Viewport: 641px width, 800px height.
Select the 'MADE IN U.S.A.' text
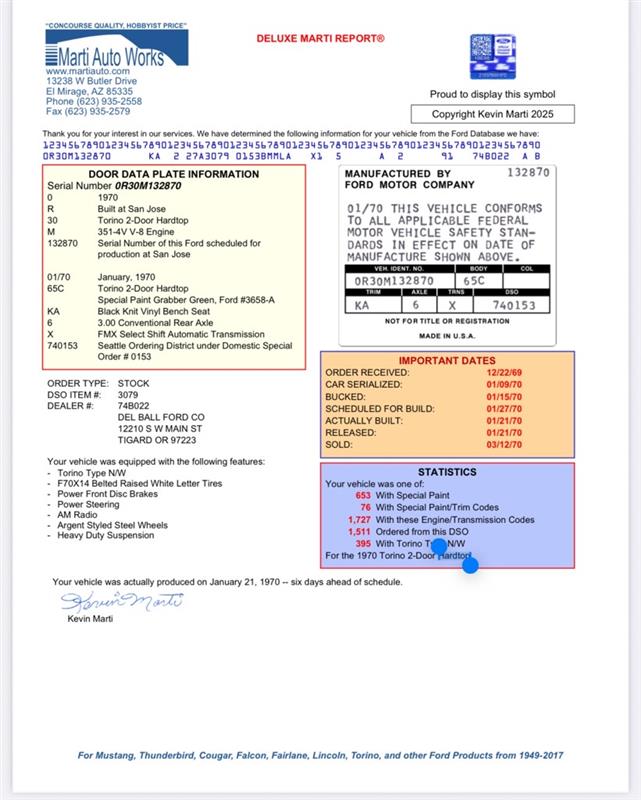[447, 336]
